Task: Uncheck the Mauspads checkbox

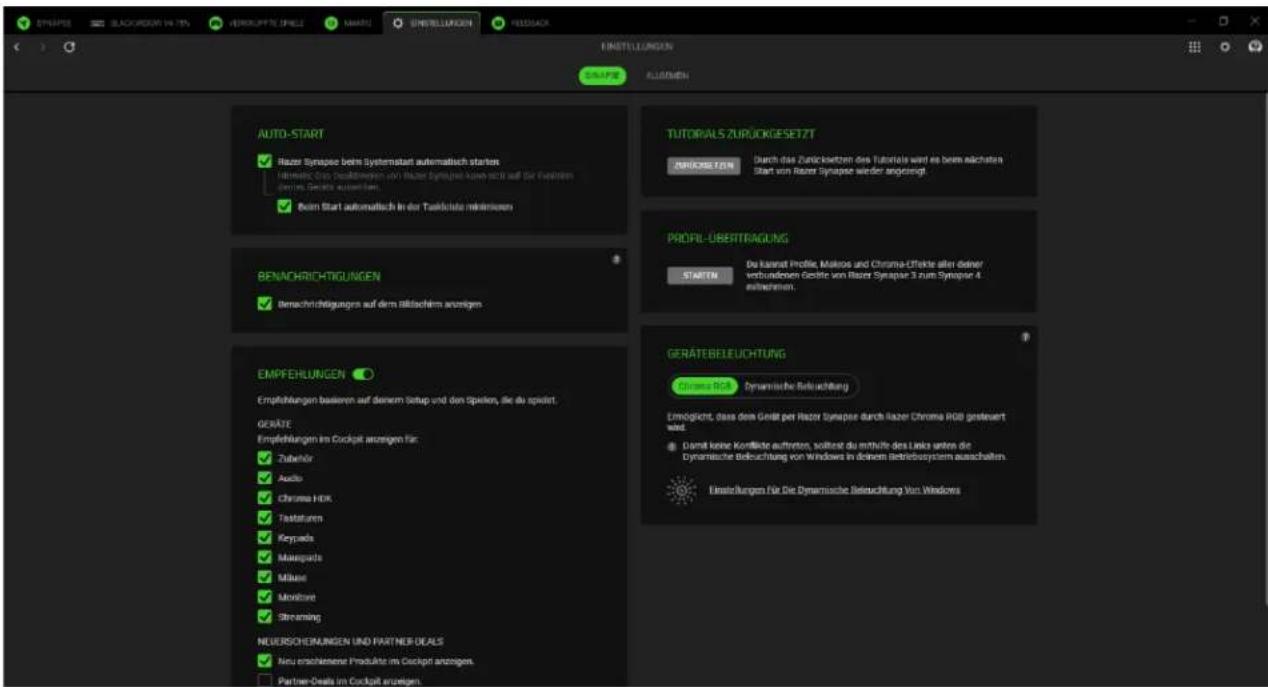Action: [264, 557]
